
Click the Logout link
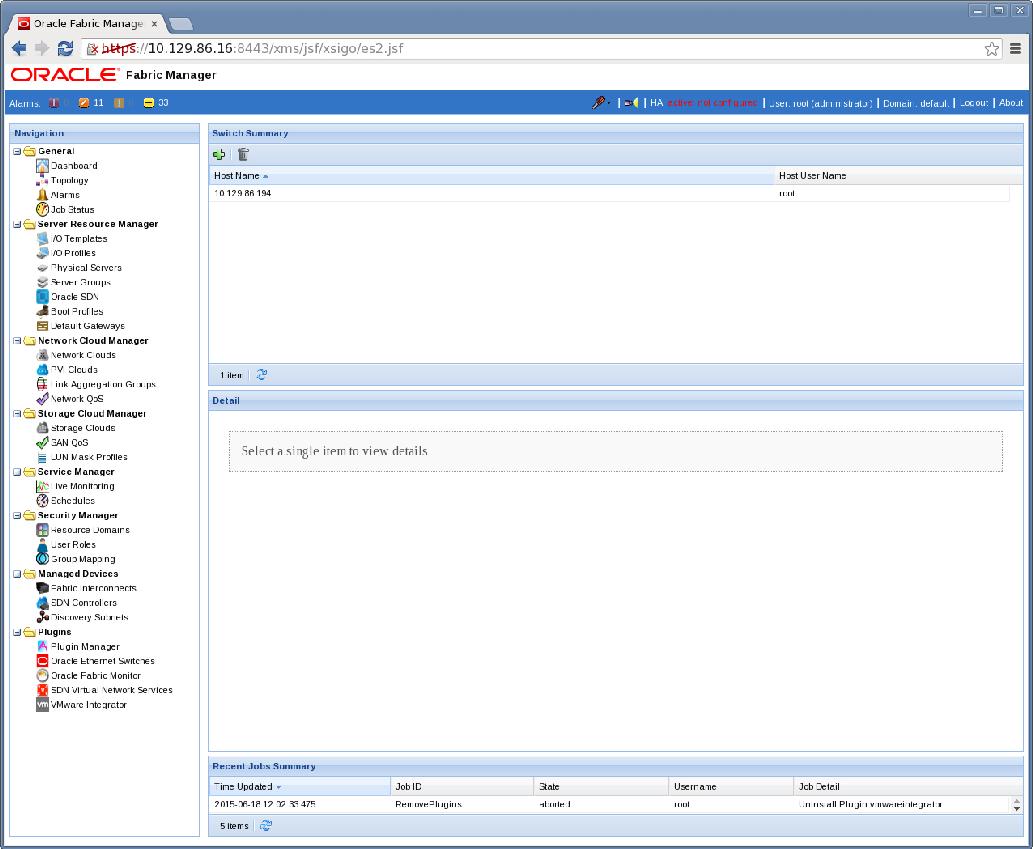click(974, 103)
